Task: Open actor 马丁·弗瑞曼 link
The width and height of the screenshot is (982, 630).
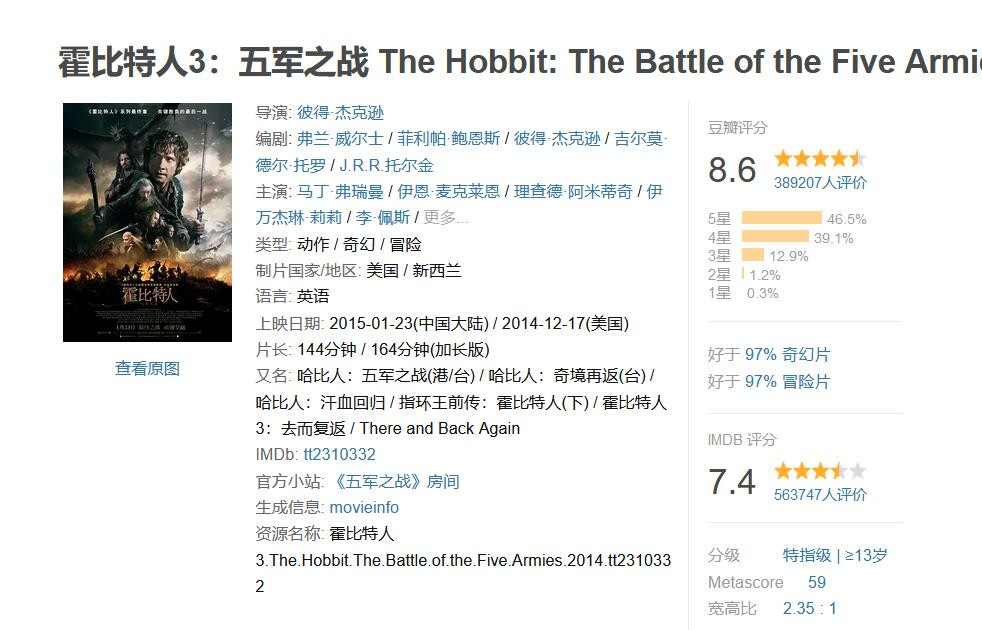Action: point(340,192)
